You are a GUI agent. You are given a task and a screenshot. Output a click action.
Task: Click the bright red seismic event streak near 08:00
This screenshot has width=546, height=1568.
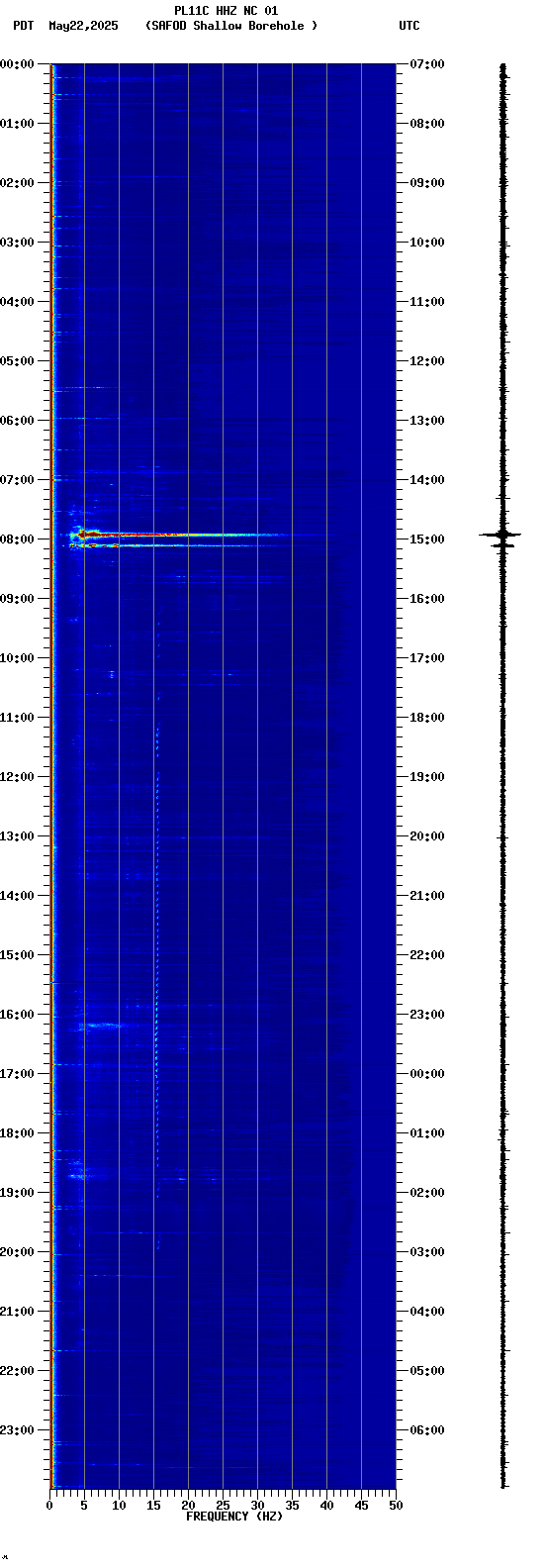point(178,536)
